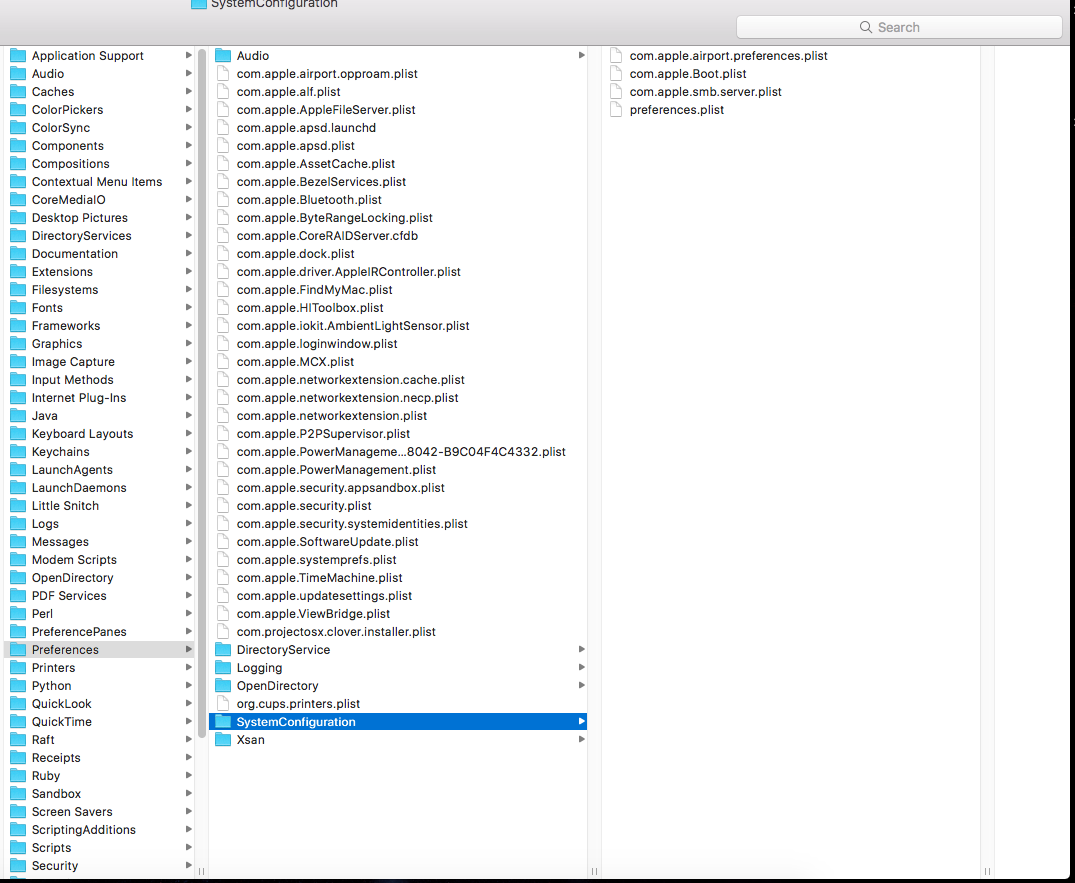Expand DirectoryService folder chevron
The width and height of the screenshot is (1075, 883).
coord(581,650)
